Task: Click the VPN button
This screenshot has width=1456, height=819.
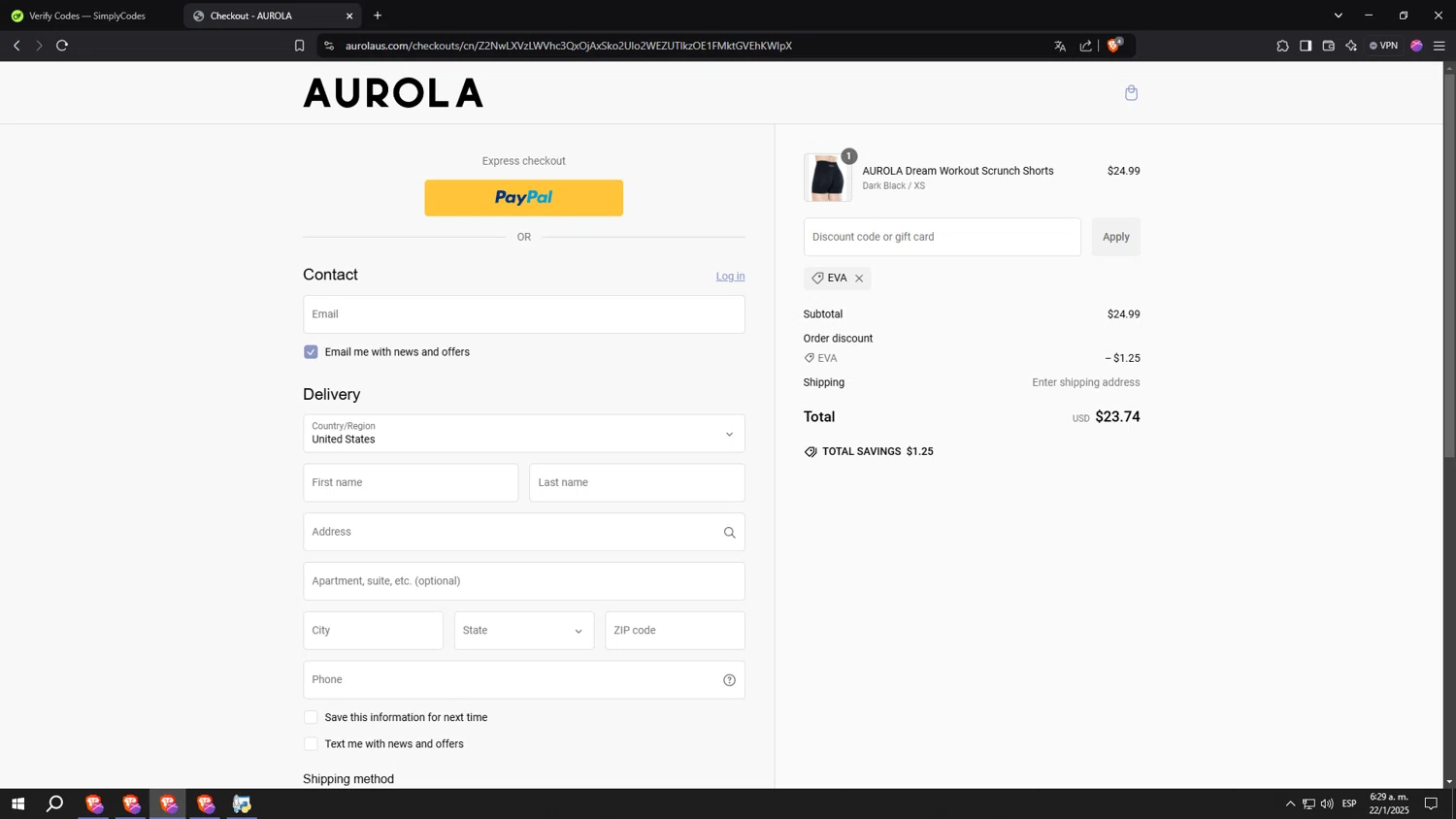Action: point(1383,46)
